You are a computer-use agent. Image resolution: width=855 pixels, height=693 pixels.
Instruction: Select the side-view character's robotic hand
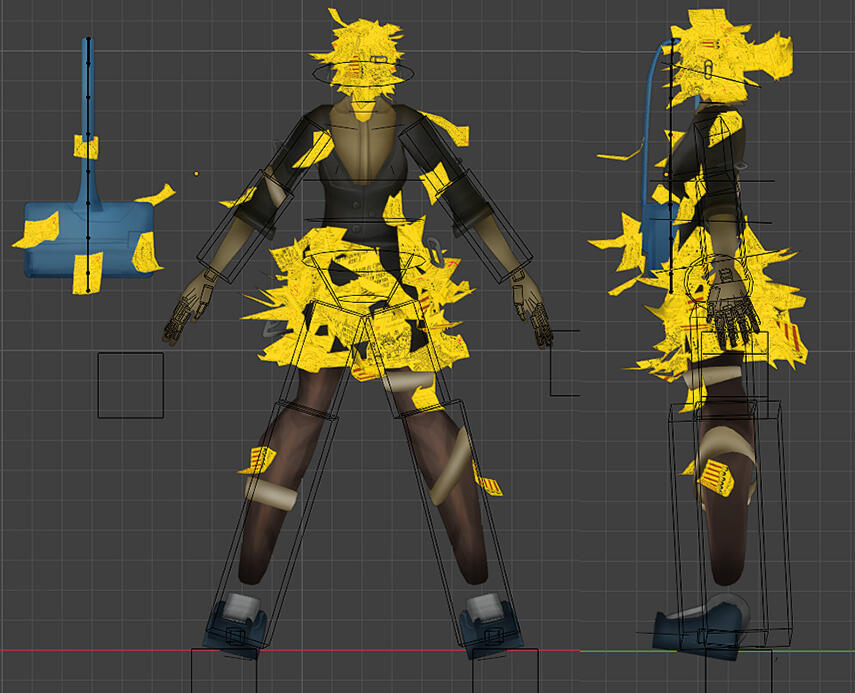731,305
